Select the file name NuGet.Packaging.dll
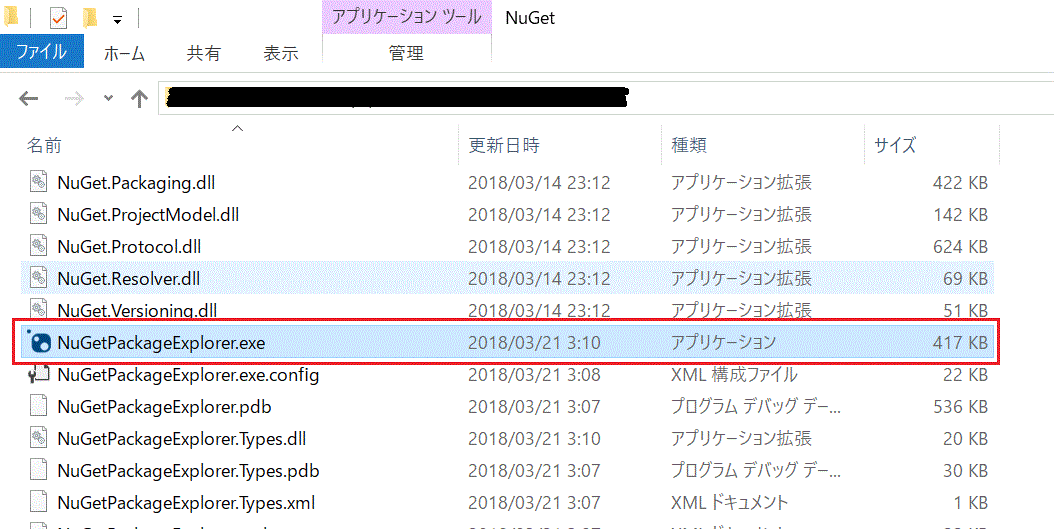Image resolution: width=1054 pixels, height=529 pixels. pos(136,182)
